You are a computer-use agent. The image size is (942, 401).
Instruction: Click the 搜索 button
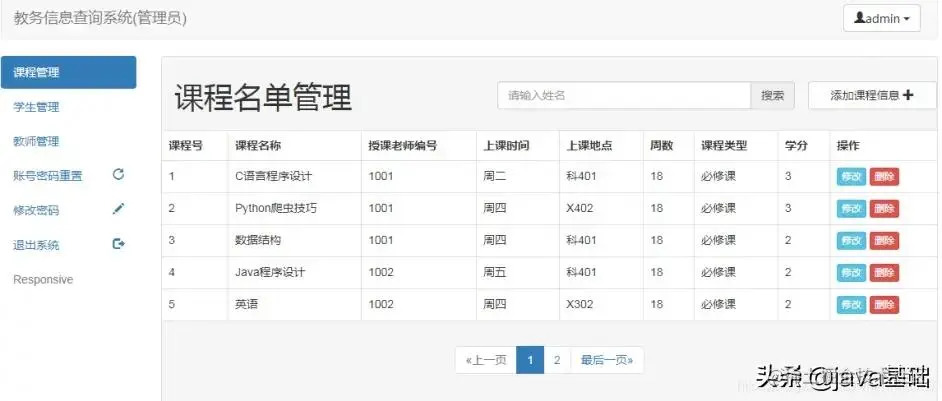[773, 96]
